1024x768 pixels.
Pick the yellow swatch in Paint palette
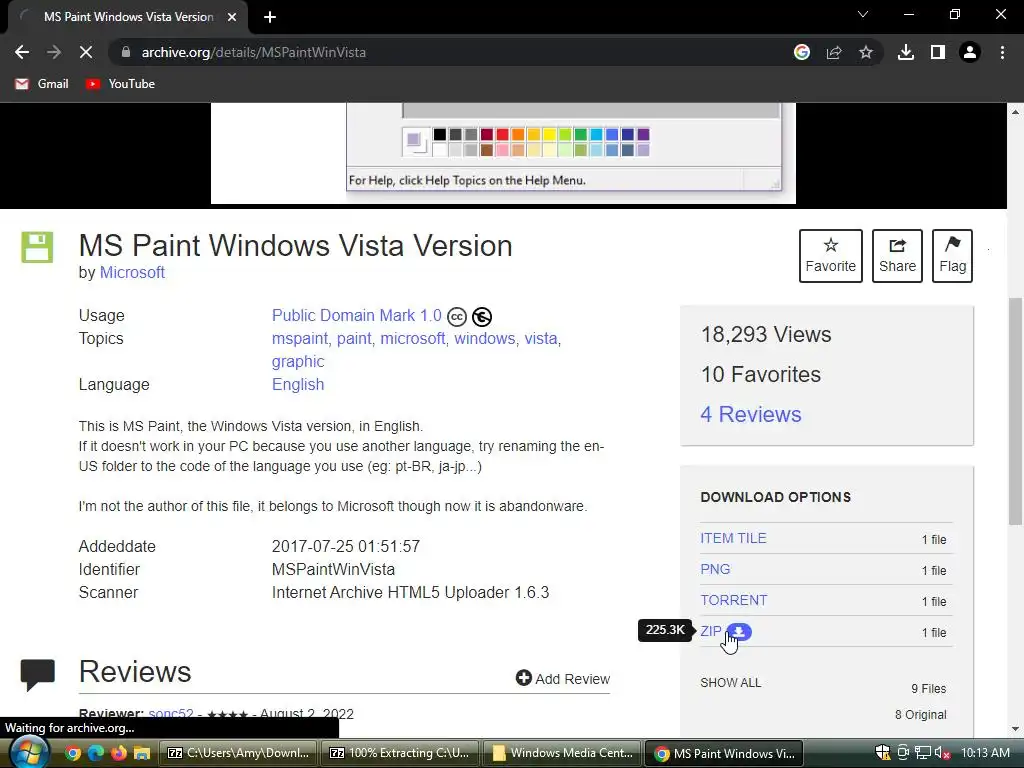point(549,135)
